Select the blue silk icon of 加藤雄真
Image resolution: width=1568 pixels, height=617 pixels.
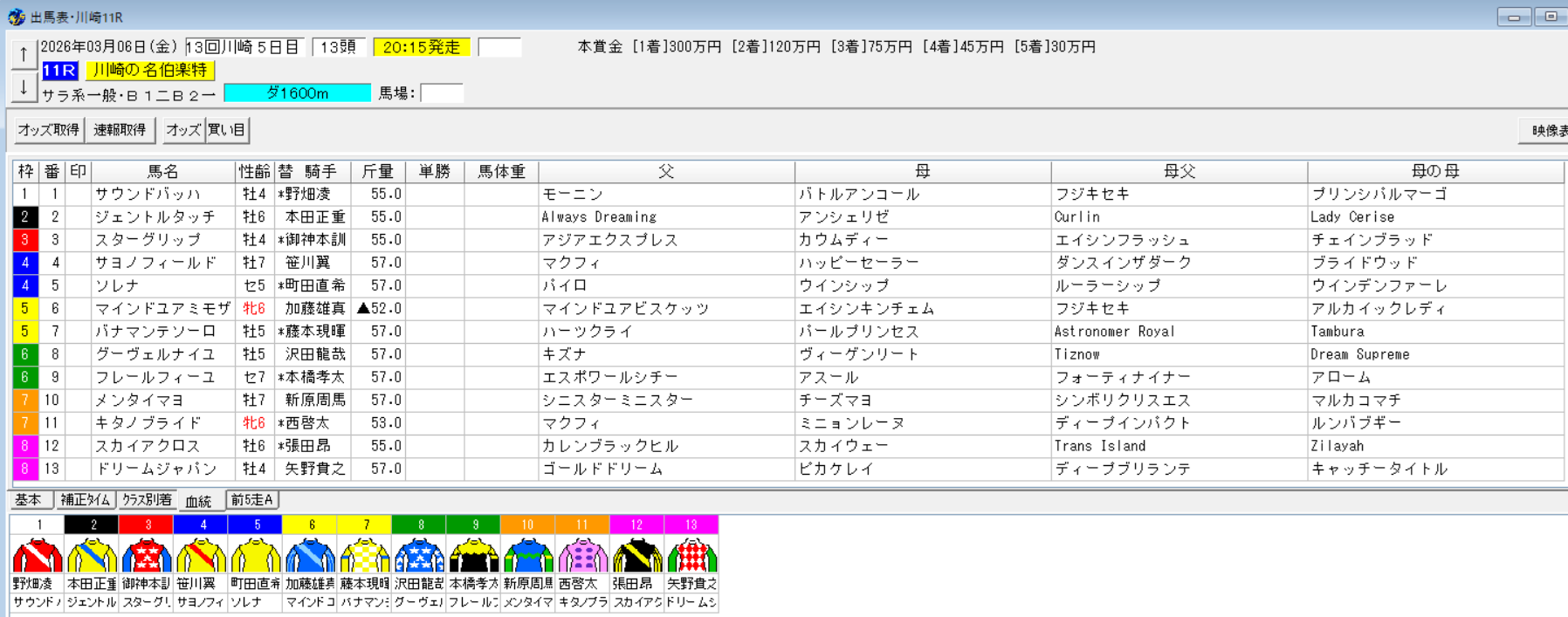(x=310, y=555)
